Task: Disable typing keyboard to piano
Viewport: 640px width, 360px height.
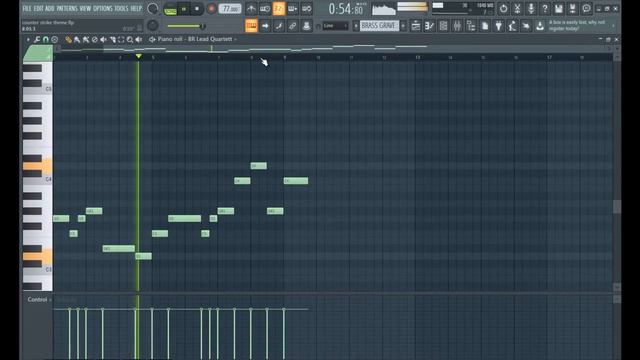Action: [251, 26]
